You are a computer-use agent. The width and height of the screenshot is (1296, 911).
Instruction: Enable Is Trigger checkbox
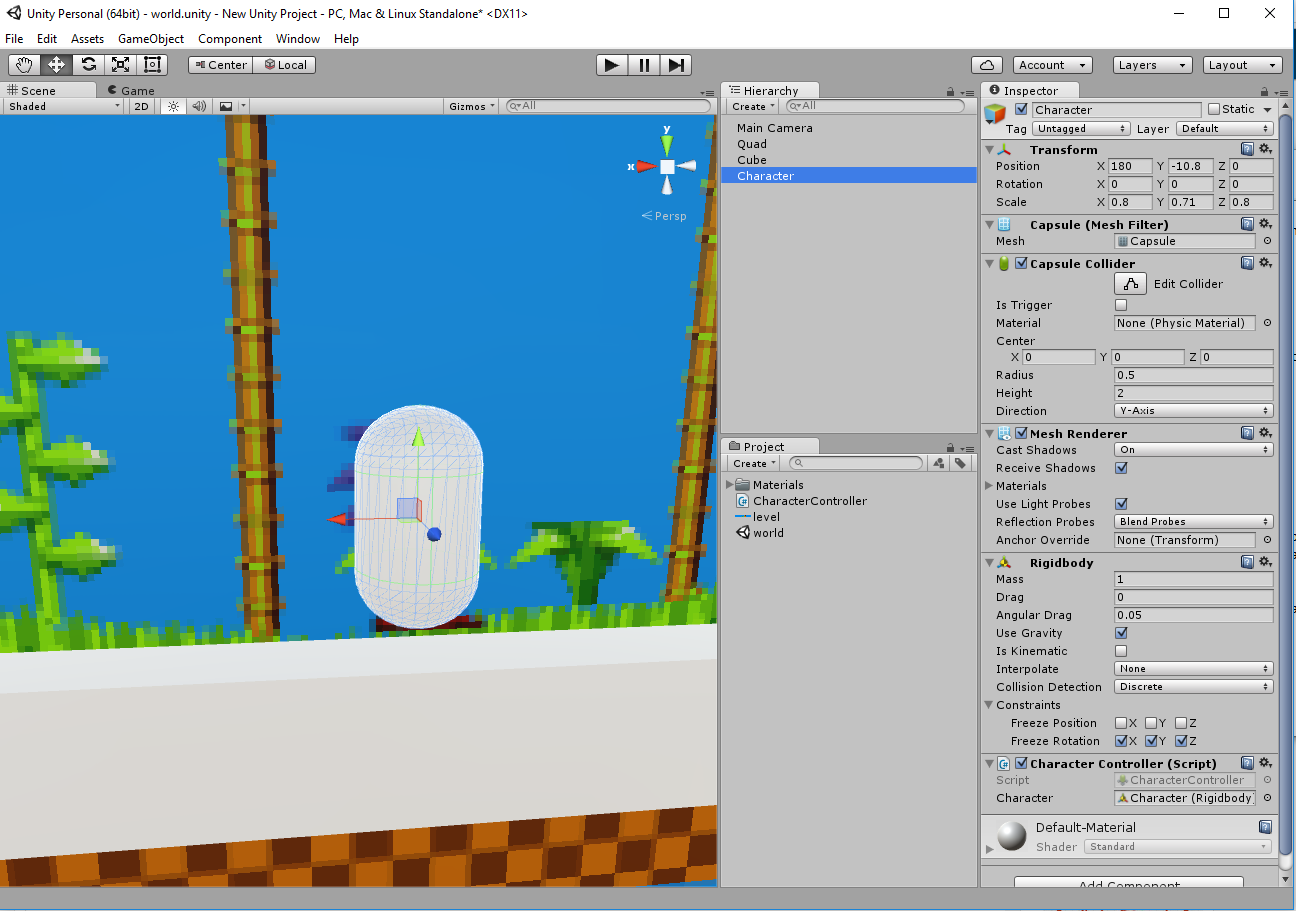[x=1121, y=305]
